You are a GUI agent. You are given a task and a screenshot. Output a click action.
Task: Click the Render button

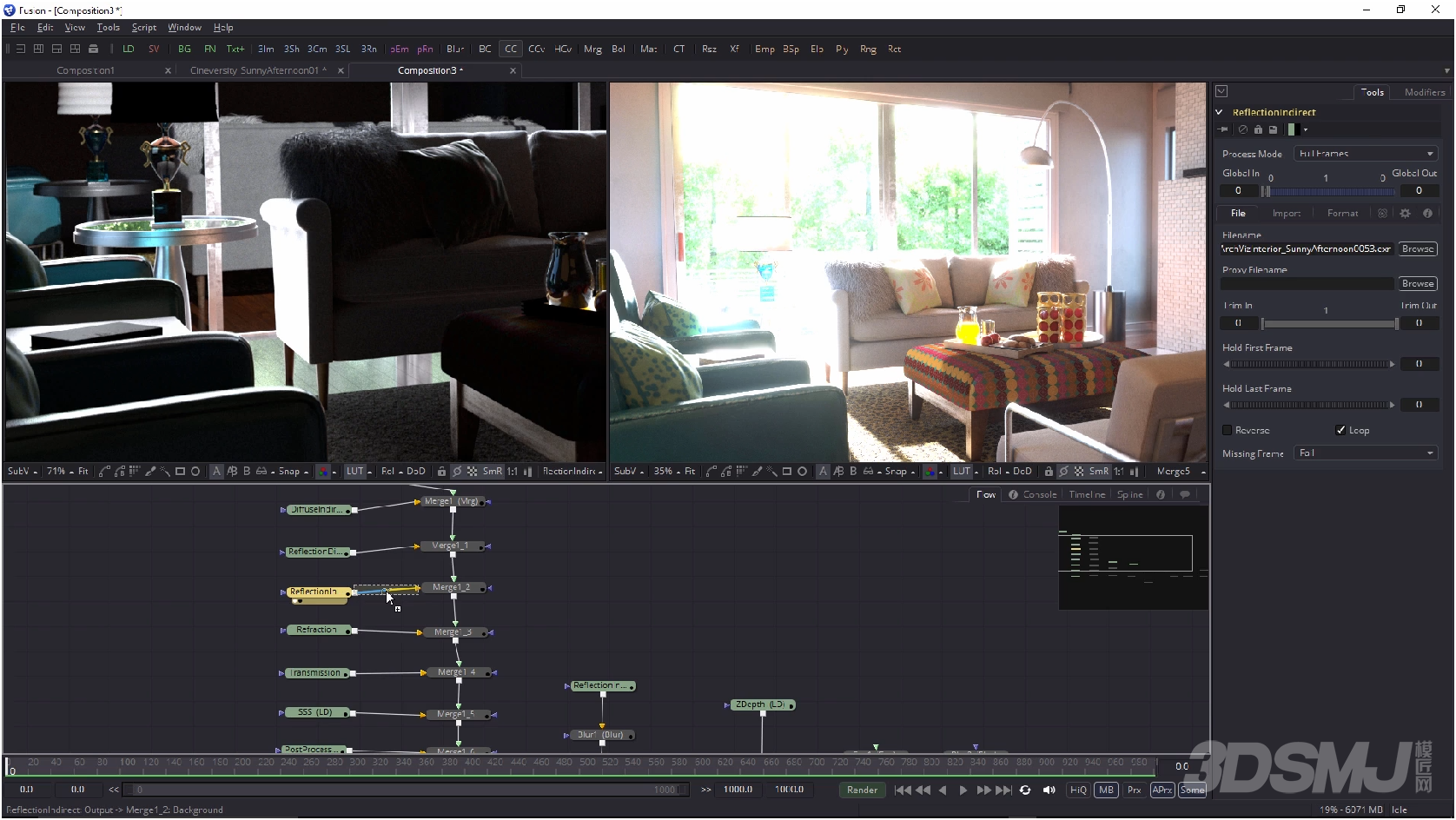862,790
